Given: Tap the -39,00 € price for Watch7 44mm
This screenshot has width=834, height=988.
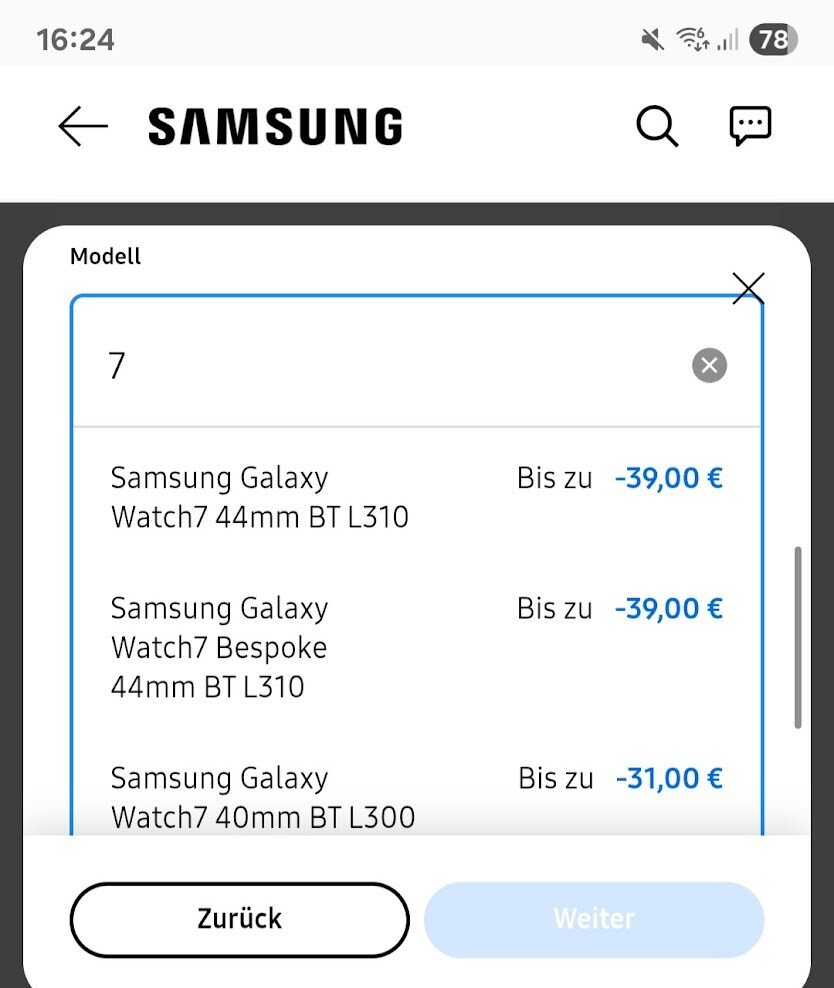Looking at the screenshot, I should point(668,478).
